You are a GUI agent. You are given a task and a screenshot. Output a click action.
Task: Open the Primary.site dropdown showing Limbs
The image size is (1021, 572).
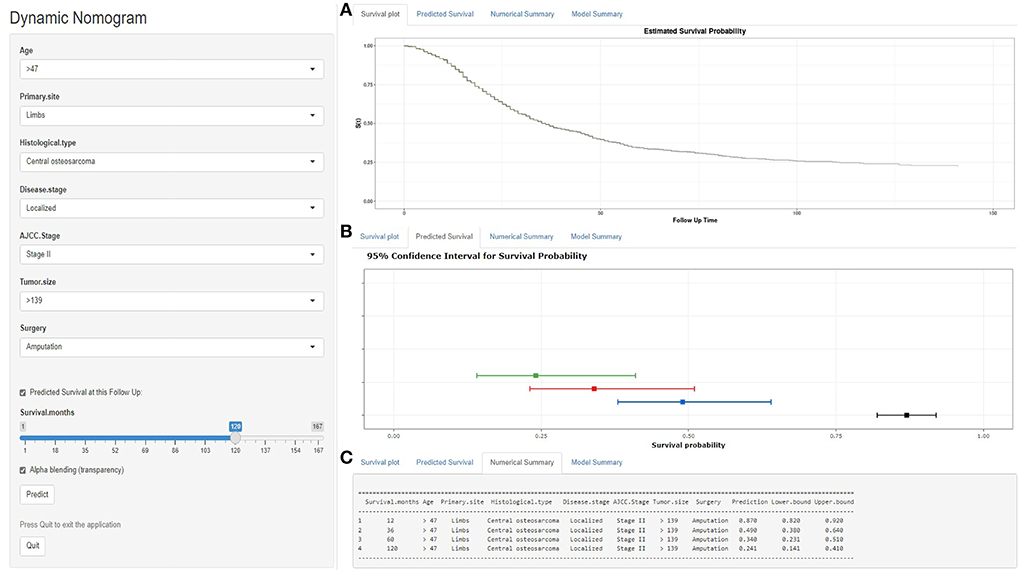pyautogui.click(x=171, y=115)
